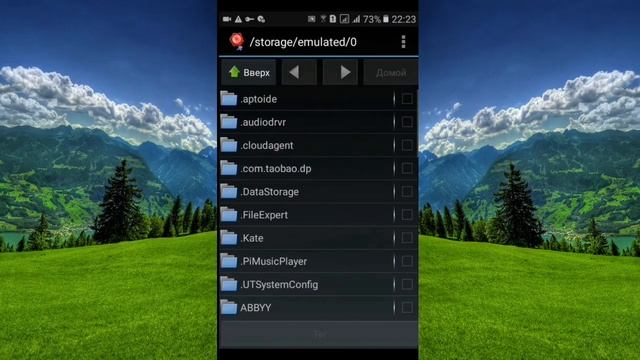Screen dimensions: 640x360
Task: Open the .aptoide folder icon
Action: [229, 98]
